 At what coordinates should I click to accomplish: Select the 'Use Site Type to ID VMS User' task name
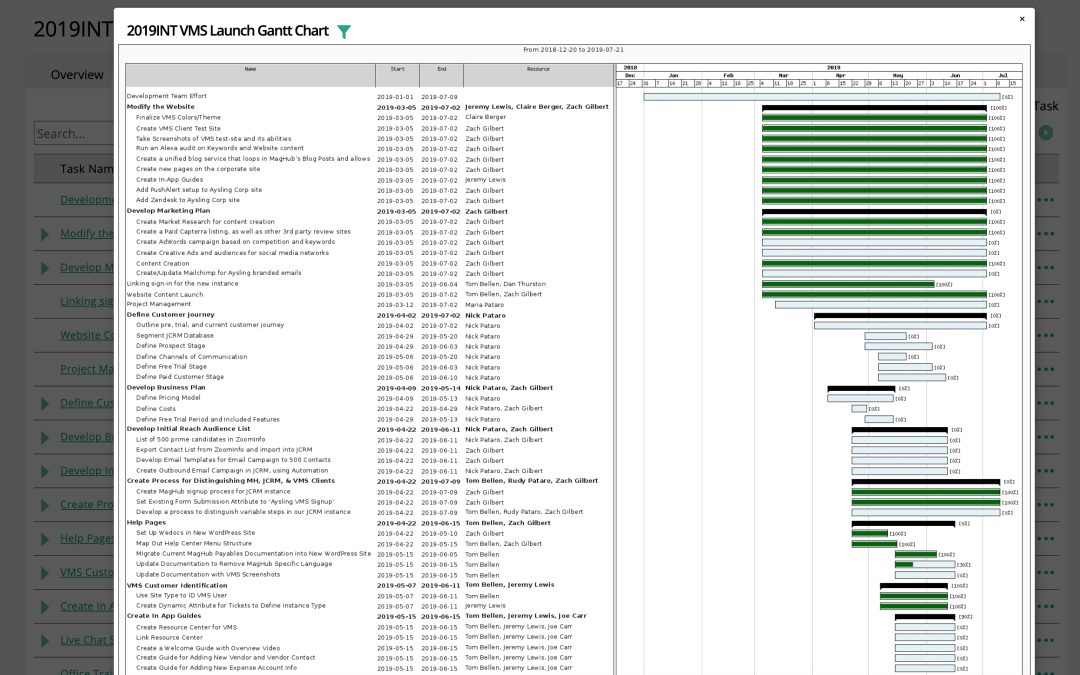click(181, 595)
